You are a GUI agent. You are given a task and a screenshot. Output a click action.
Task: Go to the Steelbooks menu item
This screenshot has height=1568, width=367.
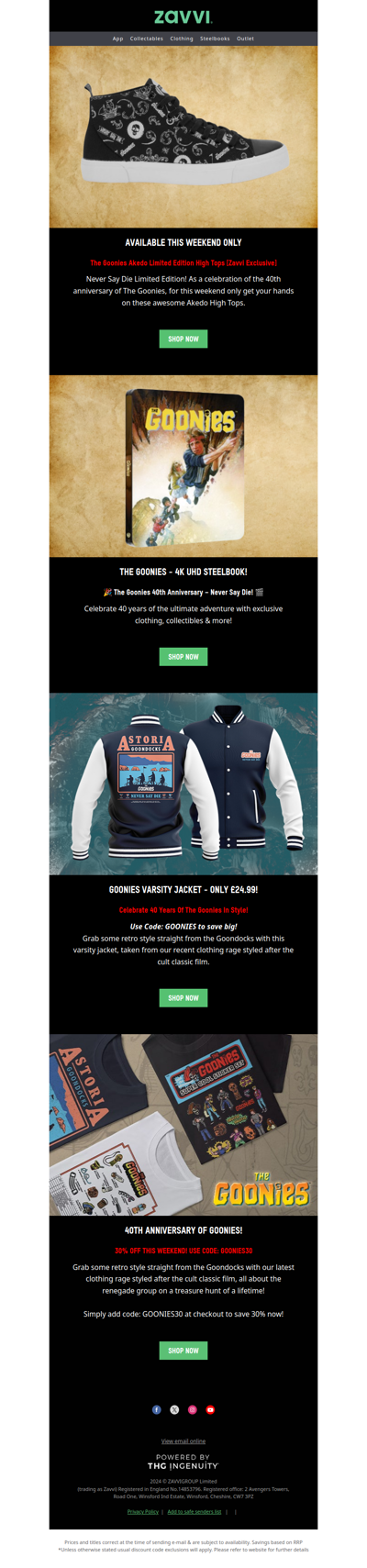coord(215,39)
